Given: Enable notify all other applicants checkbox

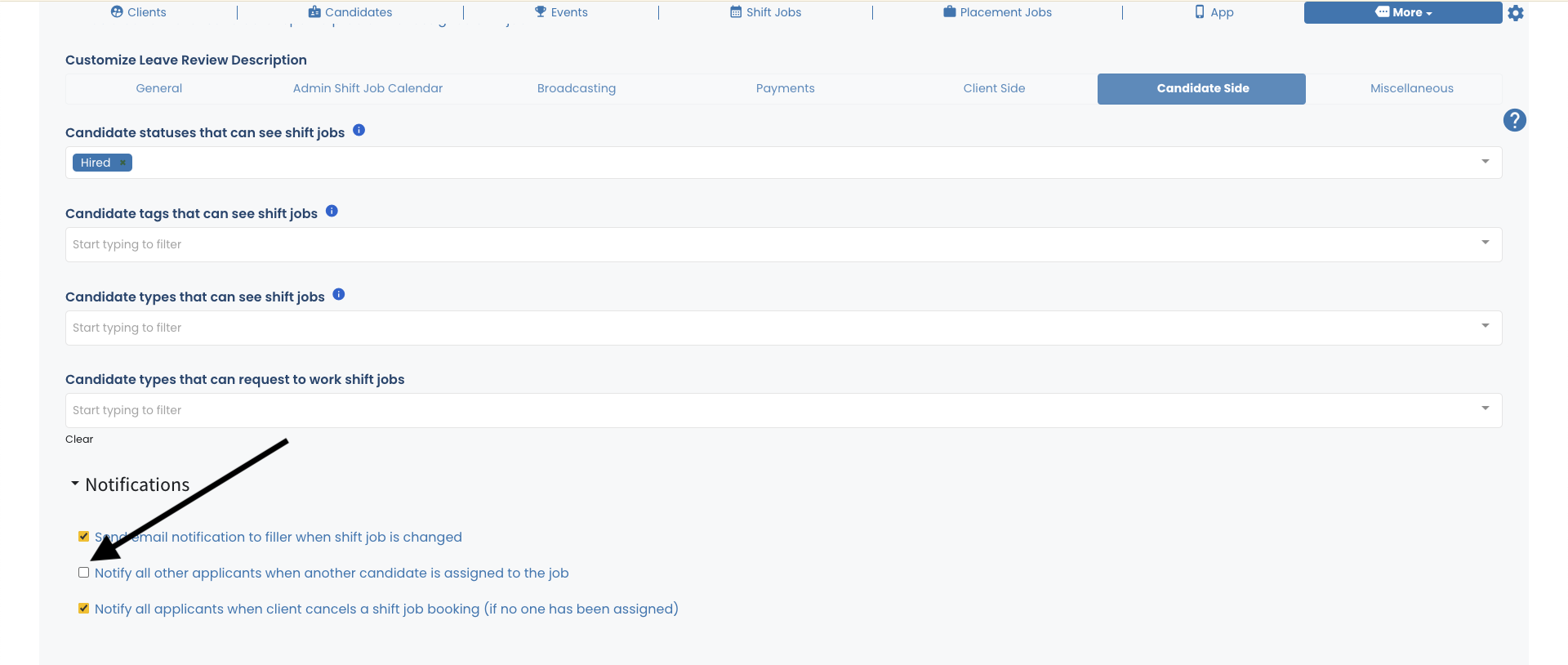Looking at the screenshot, I should [x=83, y=573].
